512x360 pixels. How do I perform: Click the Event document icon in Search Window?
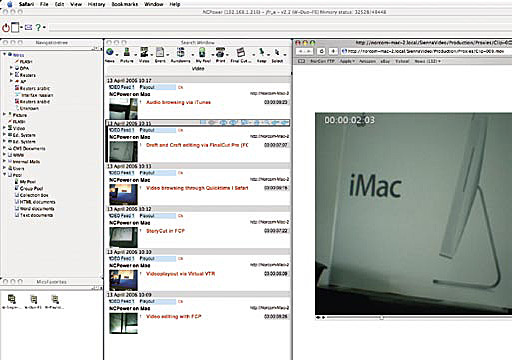[x=160, y=52]
